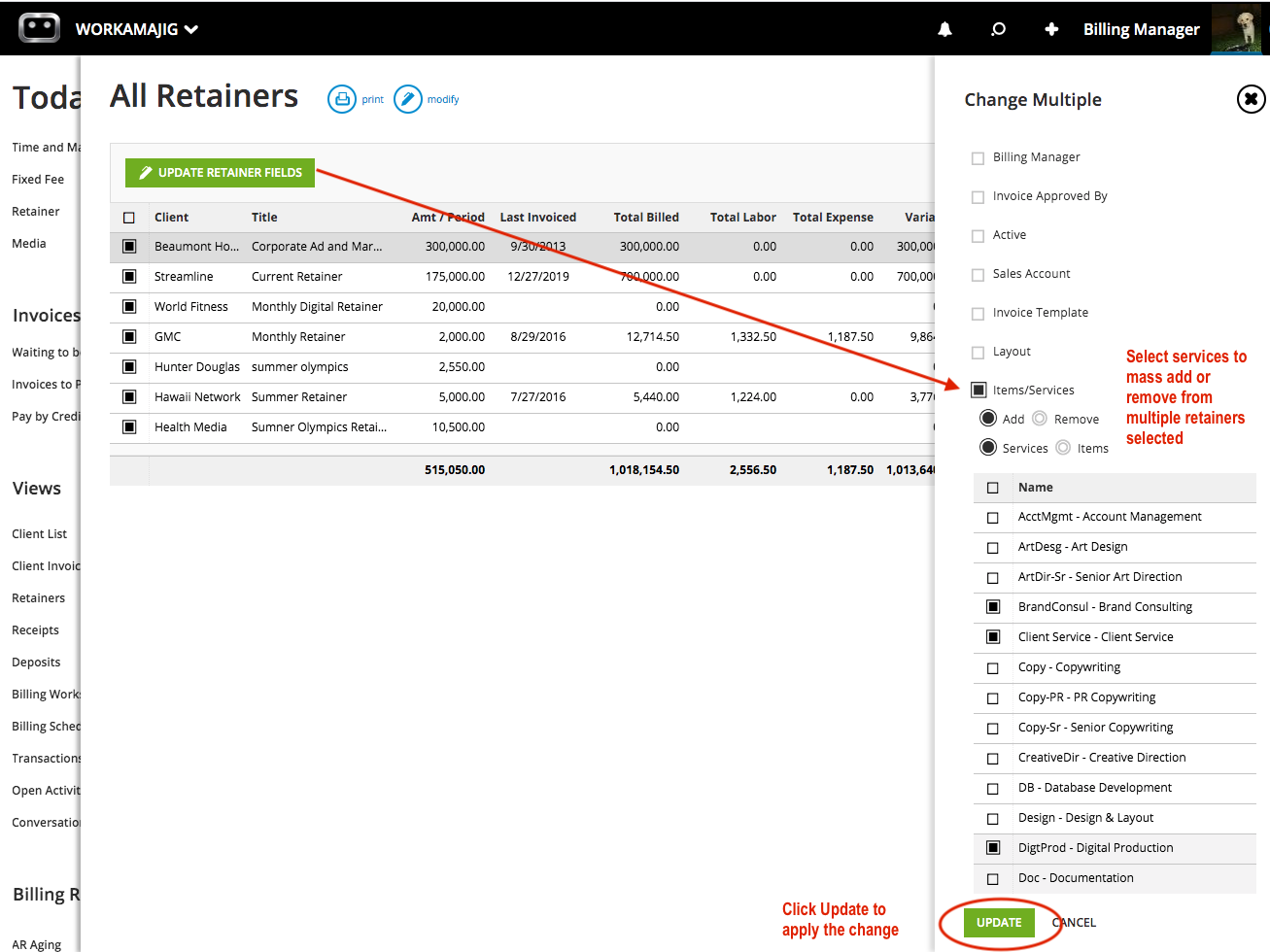This screenshot has width=1270, height=952.
Task: Uncheck DigtProd - Digital Production service
Action: tap(993, 848)
